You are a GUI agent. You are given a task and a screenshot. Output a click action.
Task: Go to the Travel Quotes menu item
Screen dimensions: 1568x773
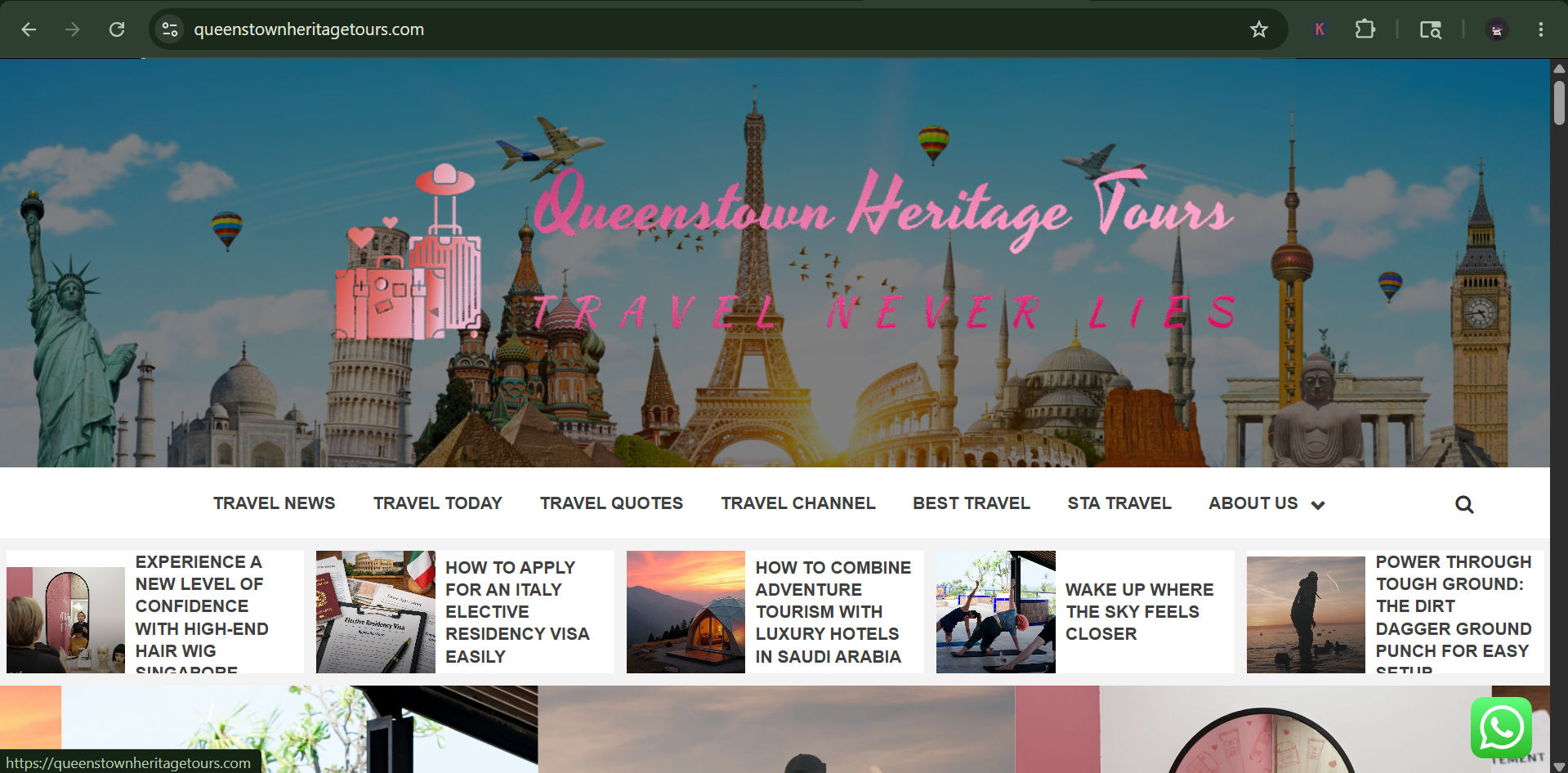click(611, 503)
